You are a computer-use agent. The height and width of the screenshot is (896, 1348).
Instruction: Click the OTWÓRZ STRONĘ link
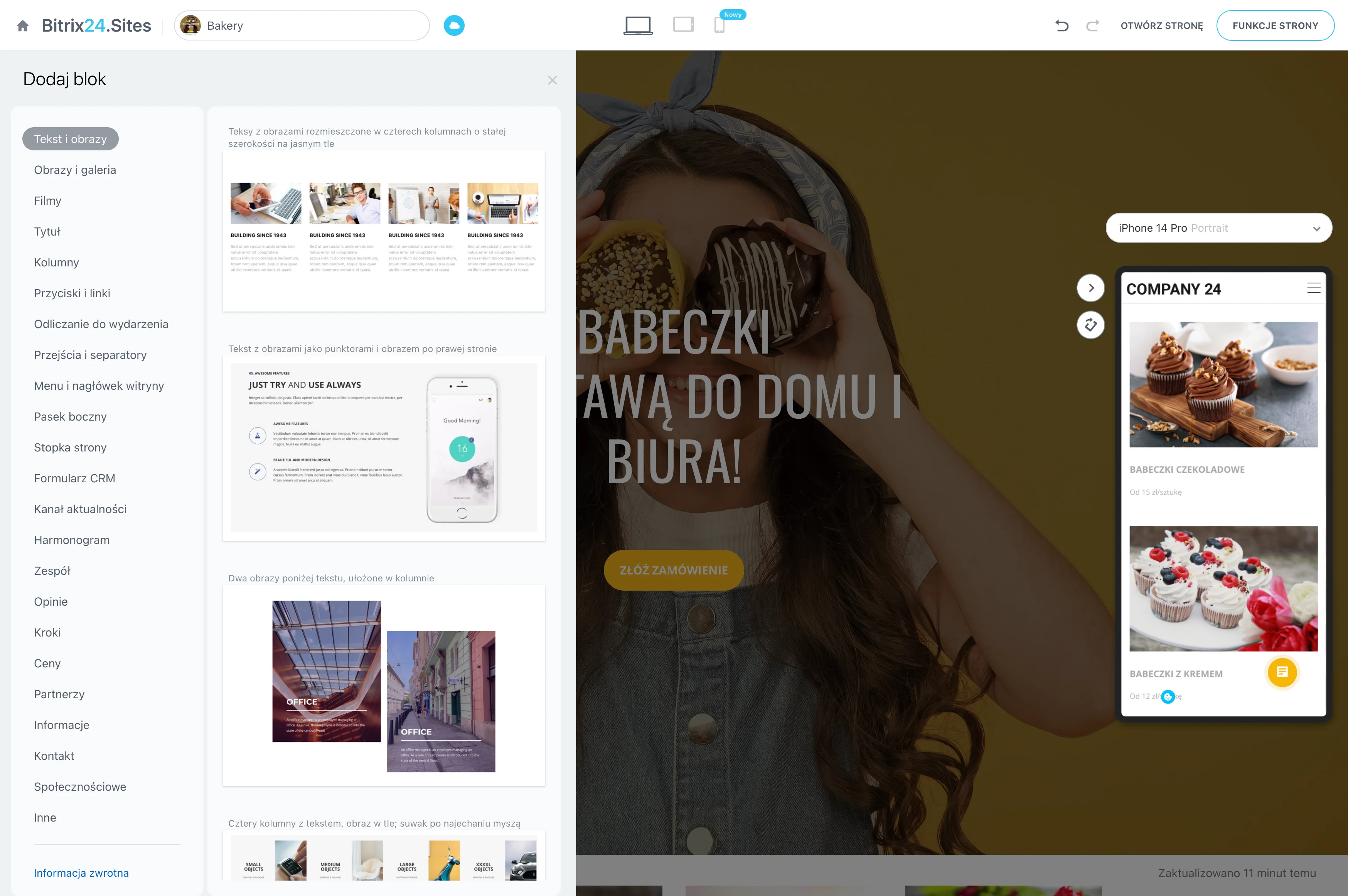(x=1161, y=26)
